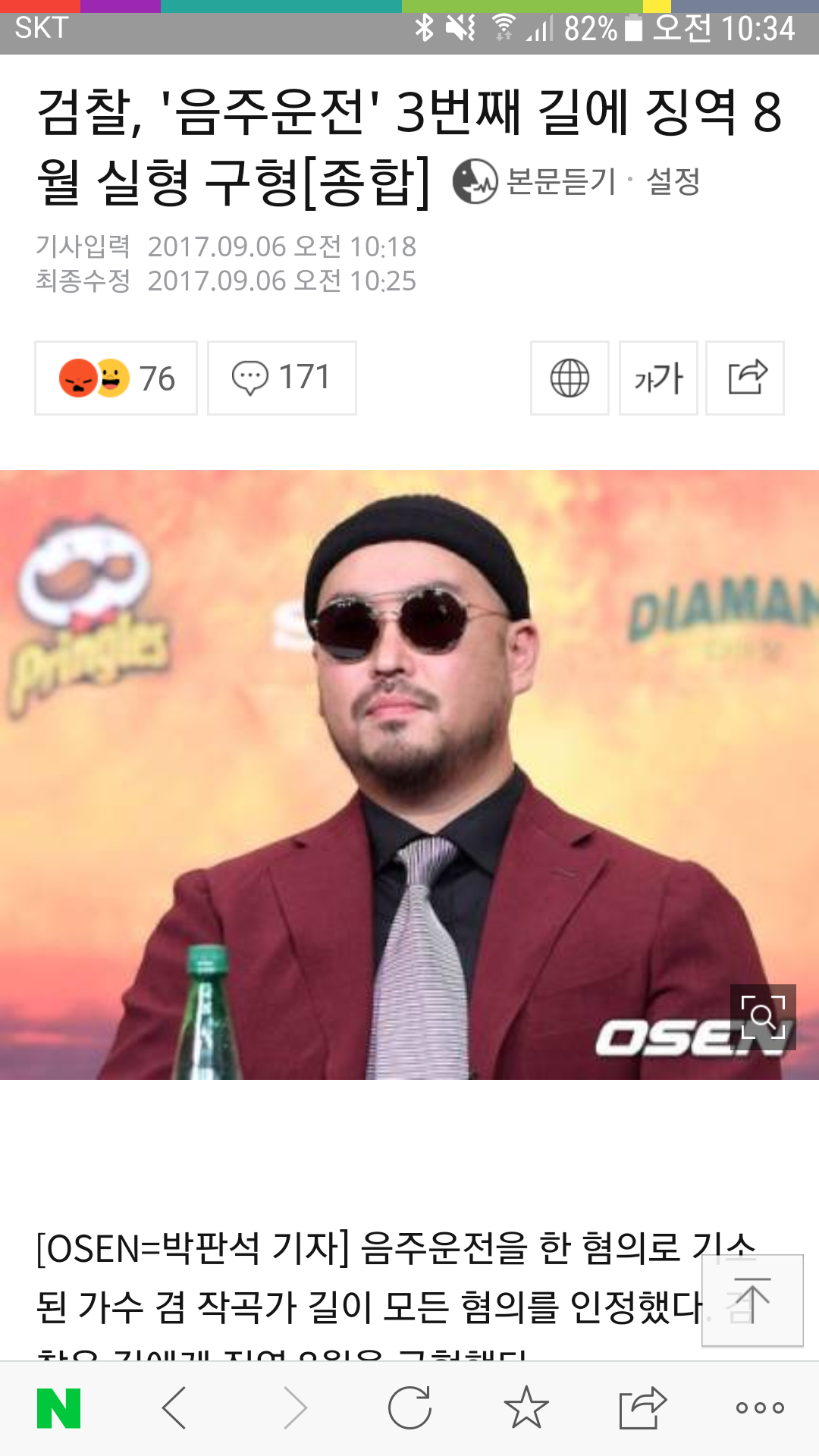Open the globe language icon
The height and width of the screenshot is (1456, 819).
[x=570, y=378]
